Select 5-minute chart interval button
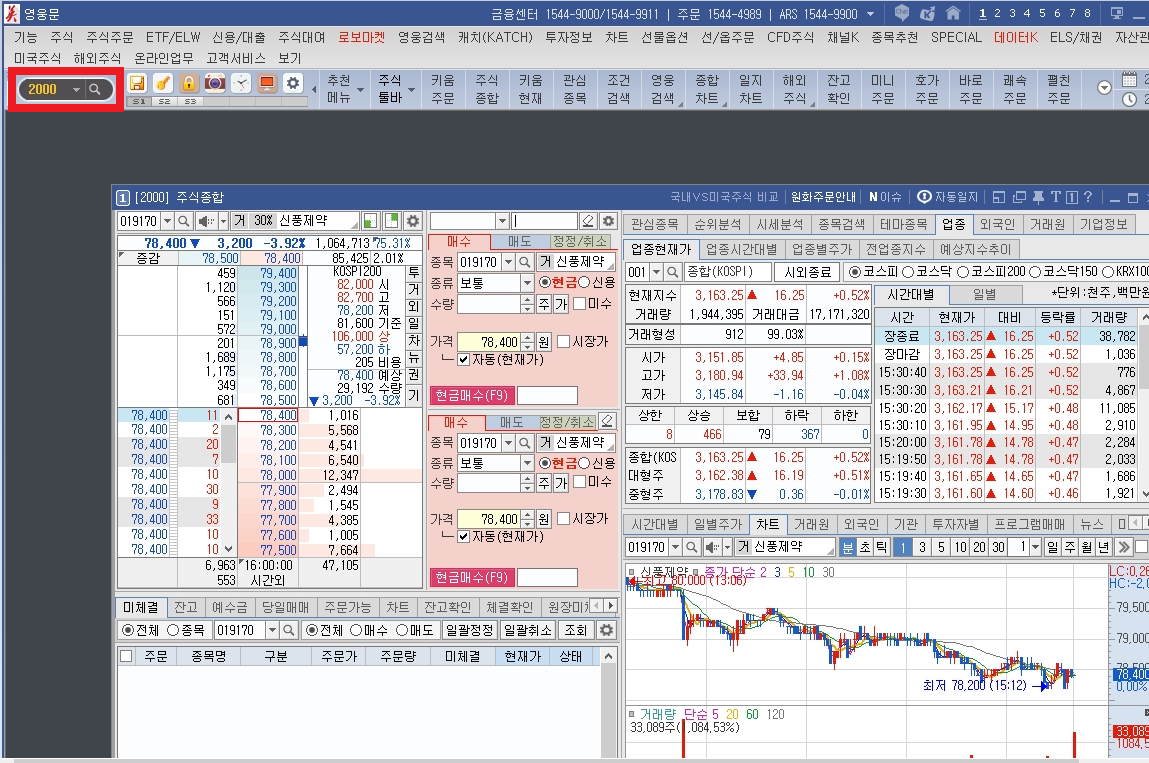The width and height of the screenshot is (1149, 763). point(941,547)
